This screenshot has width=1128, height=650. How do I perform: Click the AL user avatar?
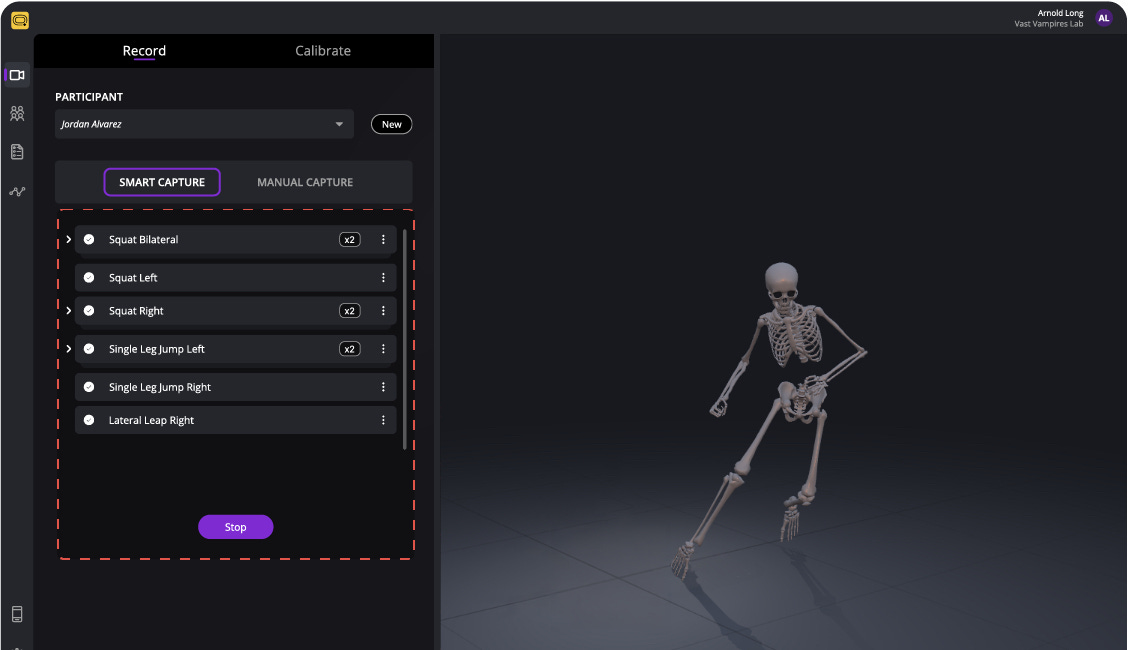[x=1104, y=19]
